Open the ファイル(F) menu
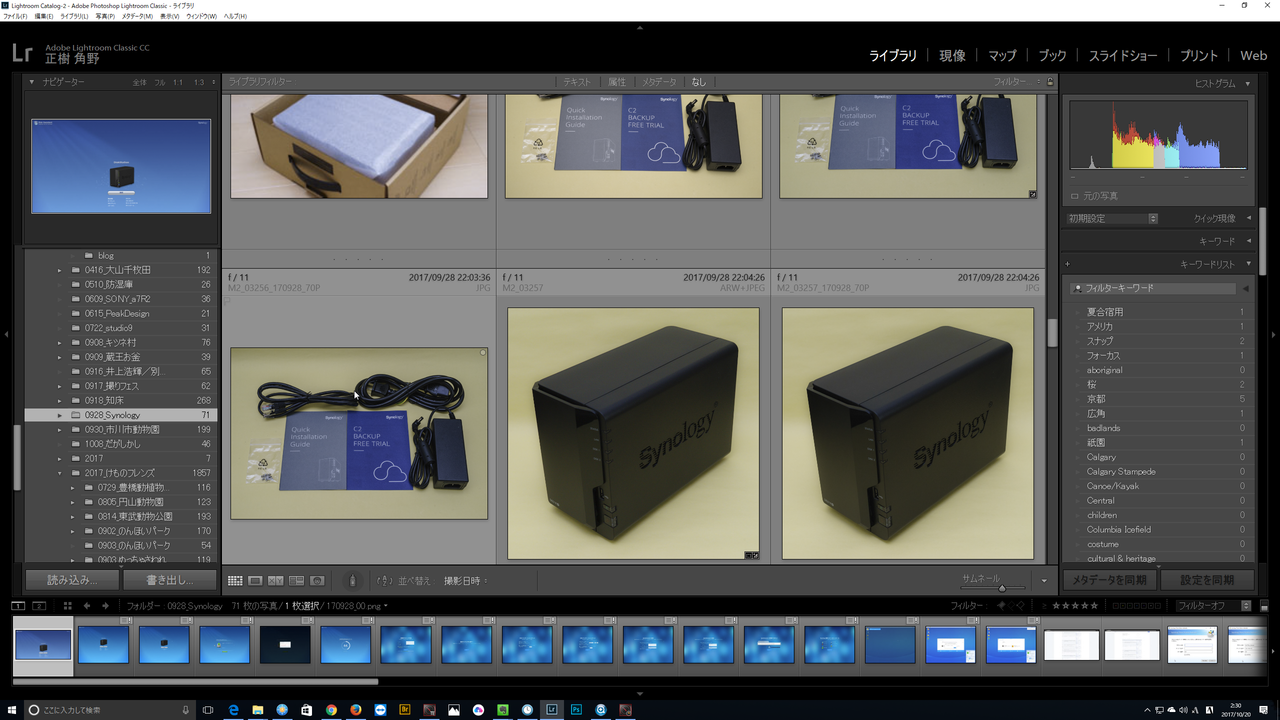 coord(15,17)
